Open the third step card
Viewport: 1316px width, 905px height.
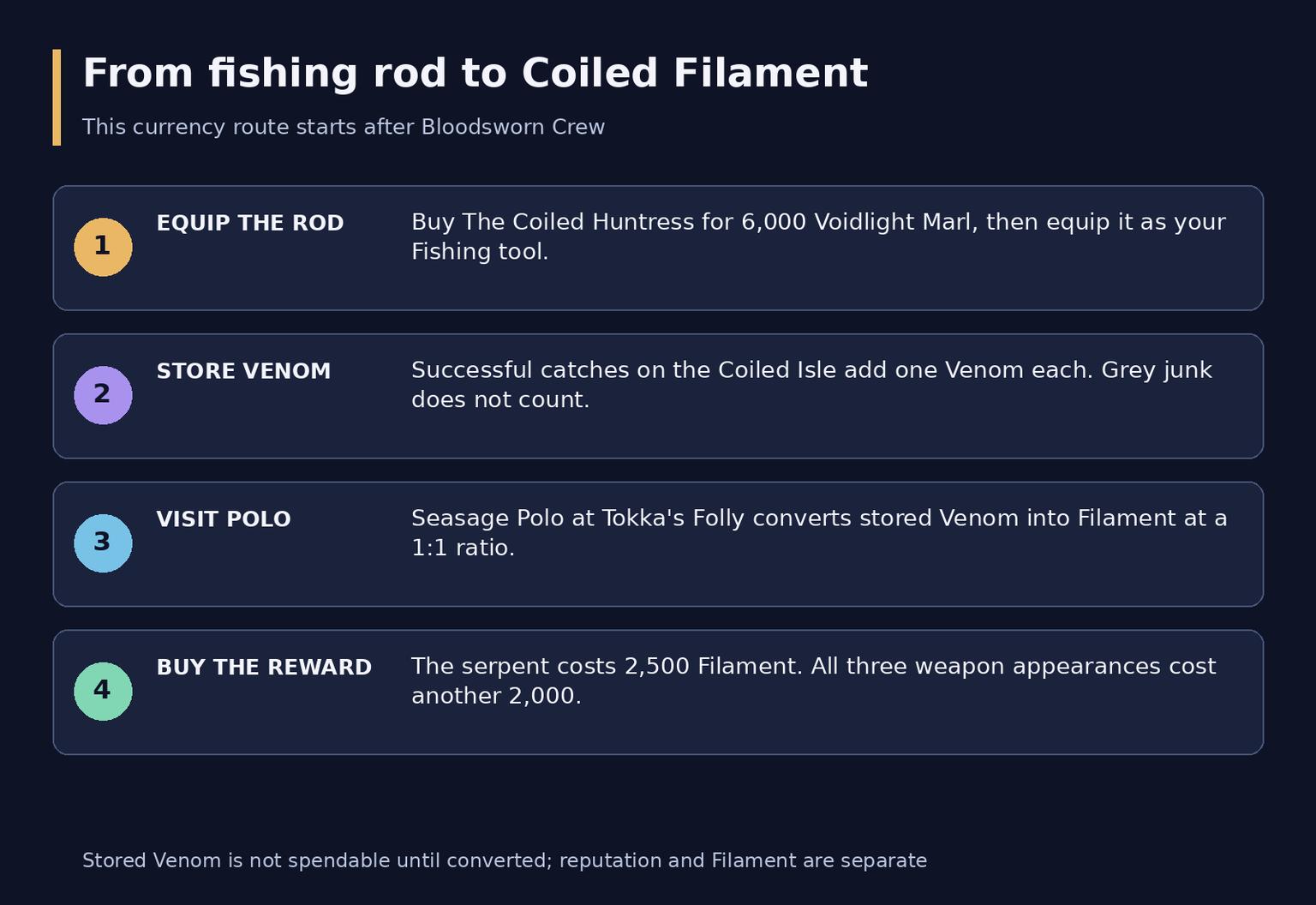658,544
